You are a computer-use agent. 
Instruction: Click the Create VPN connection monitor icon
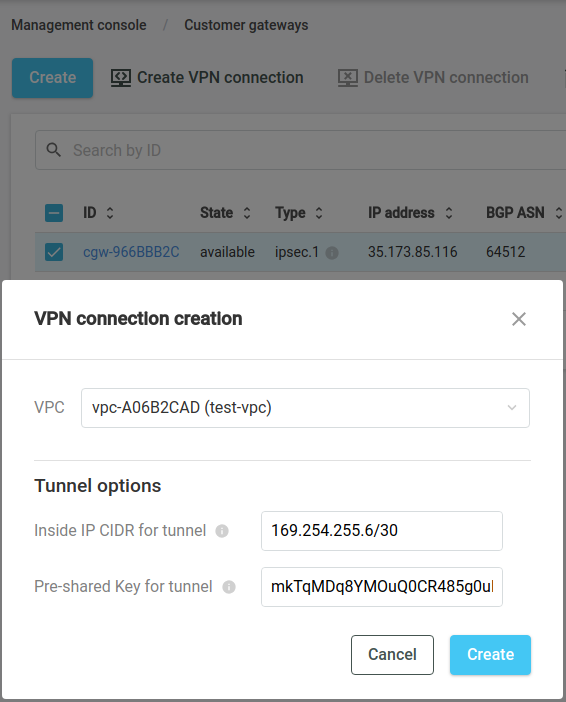pos(121,78)
